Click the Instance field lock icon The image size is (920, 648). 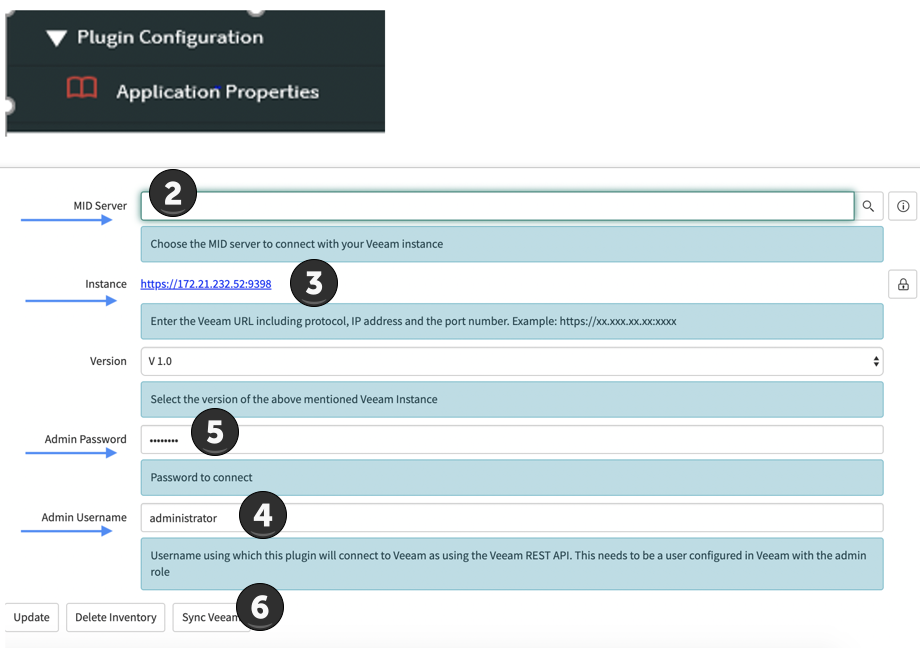pos(902,285)
